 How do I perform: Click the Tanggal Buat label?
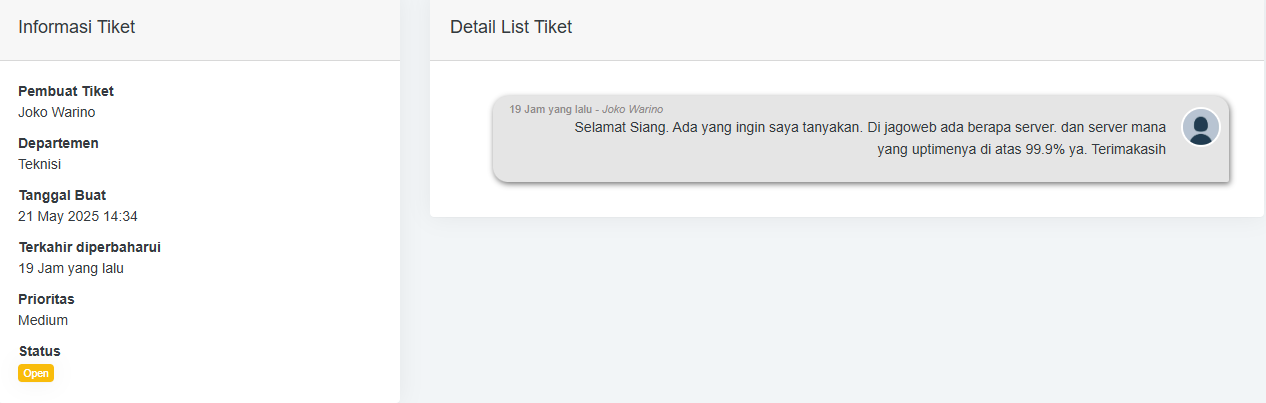click(x=62, y=195)
